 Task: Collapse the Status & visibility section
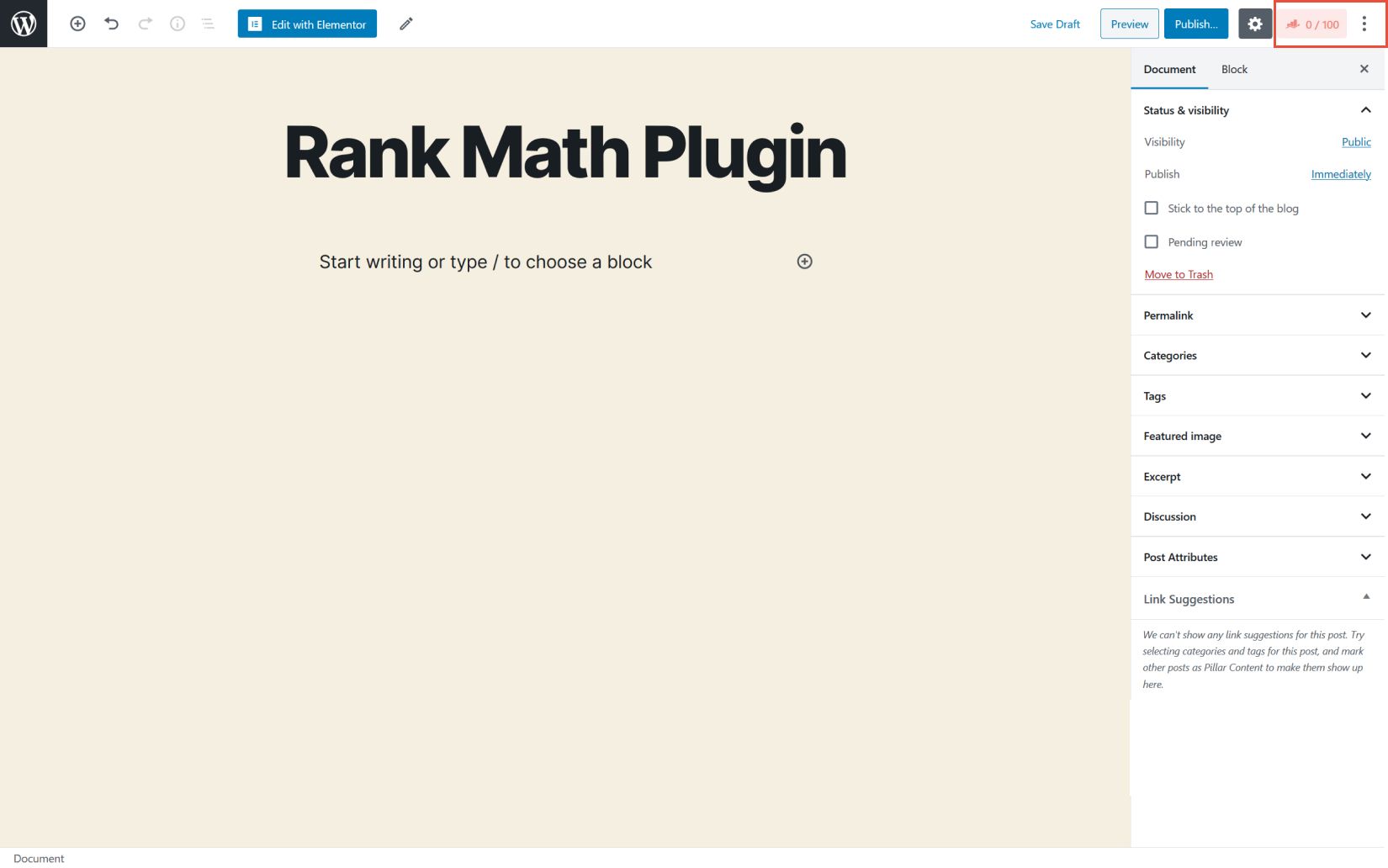(x=1364, y=108)
